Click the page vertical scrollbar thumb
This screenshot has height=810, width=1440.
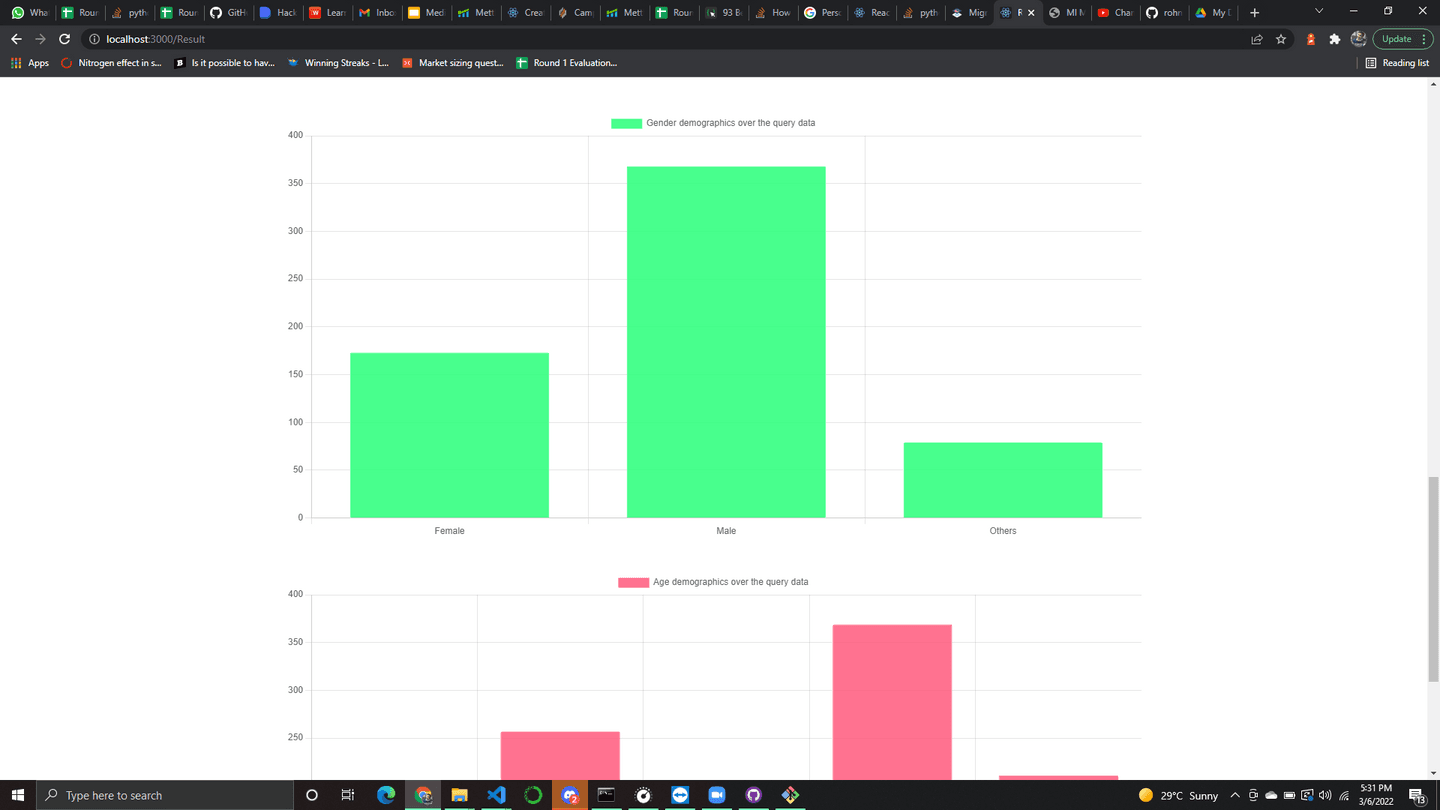(x=1433, y=579)
